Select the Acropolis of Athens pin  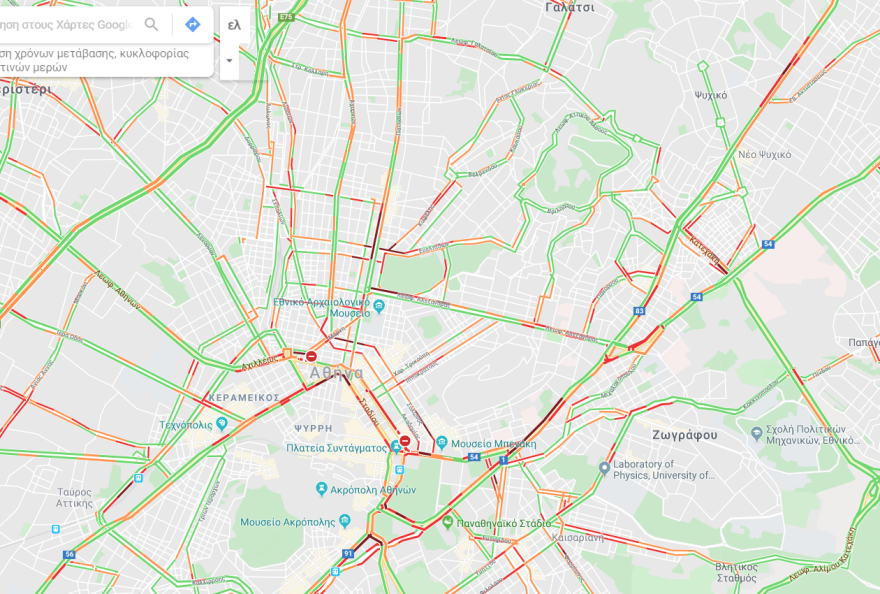pos(321,489)
